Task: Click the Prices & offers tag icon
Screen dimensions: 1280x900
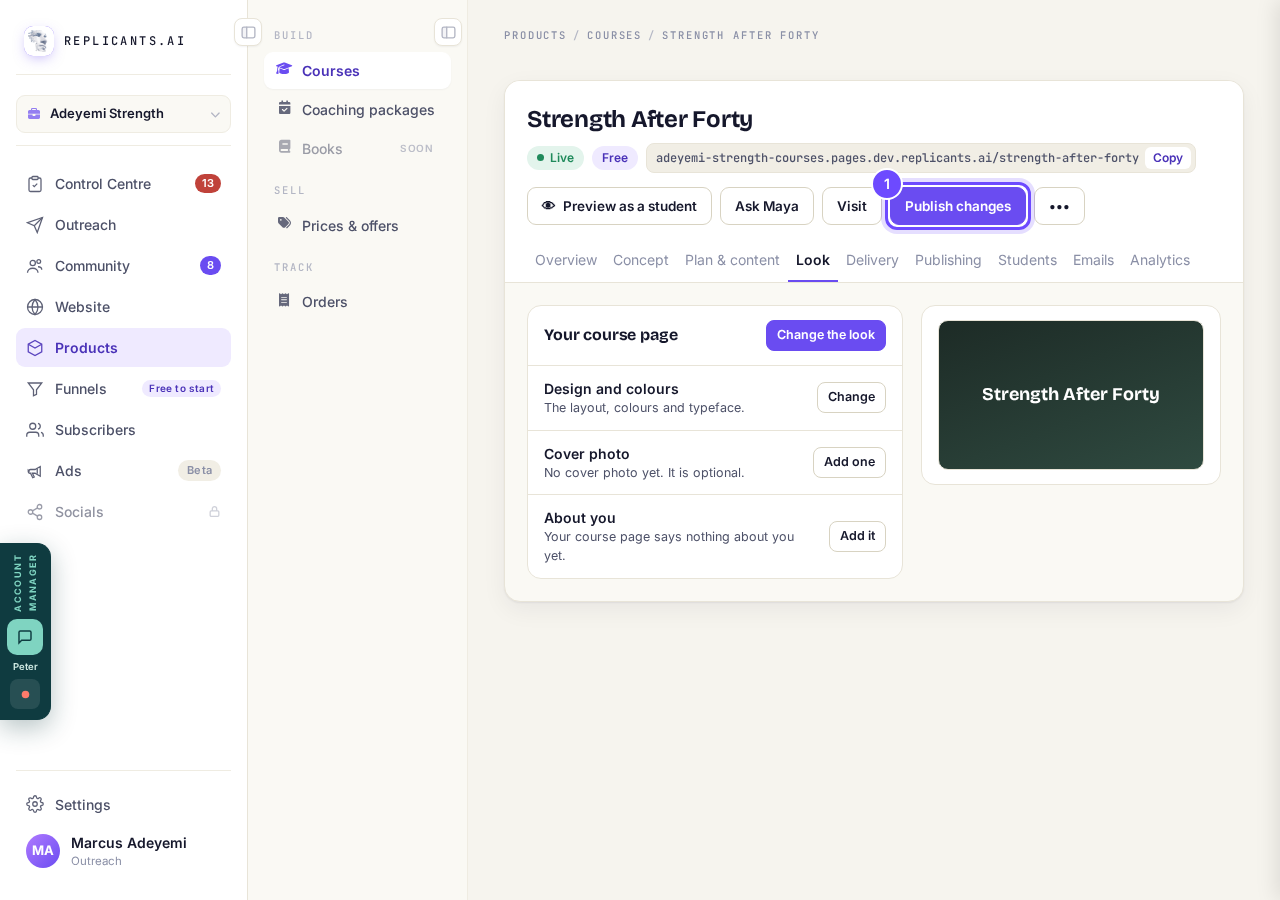Action: [285, 224]
